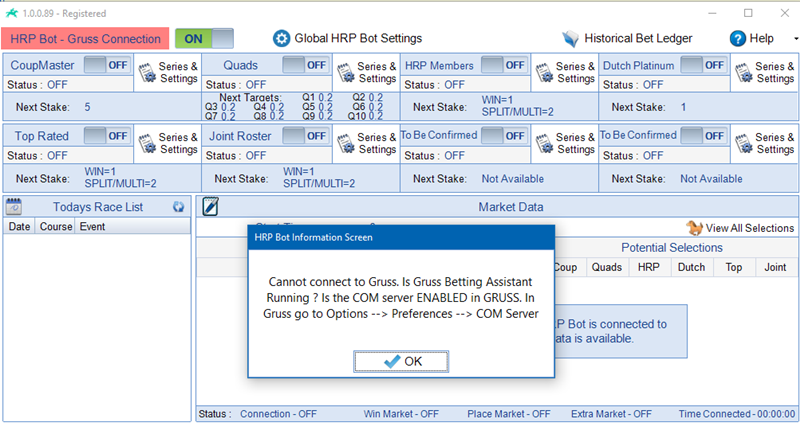Click CoupMaster Next Stake value 5
800x426 pixels.
click(x=87, y=107)
